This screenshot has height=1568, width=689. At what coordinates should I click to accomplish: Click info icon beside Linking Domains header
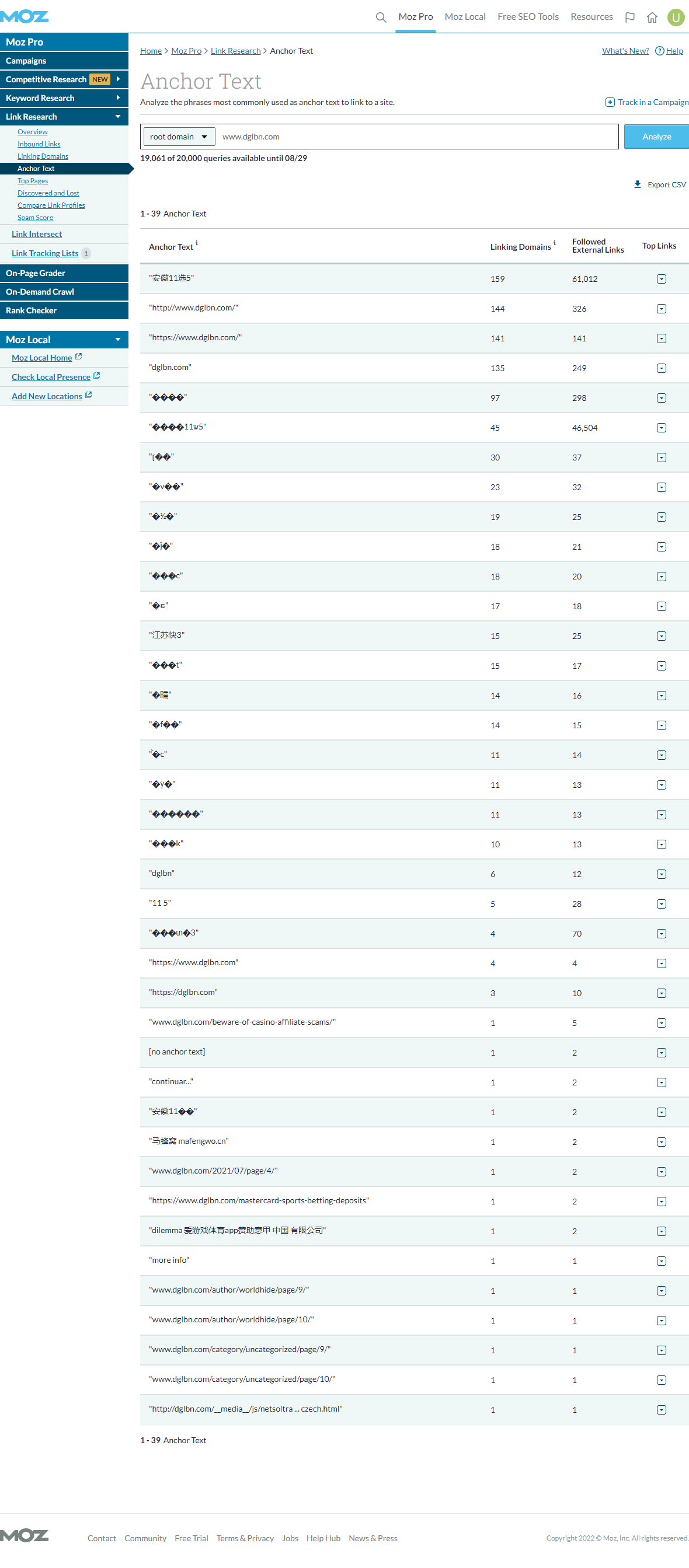[x=554, y=243]
